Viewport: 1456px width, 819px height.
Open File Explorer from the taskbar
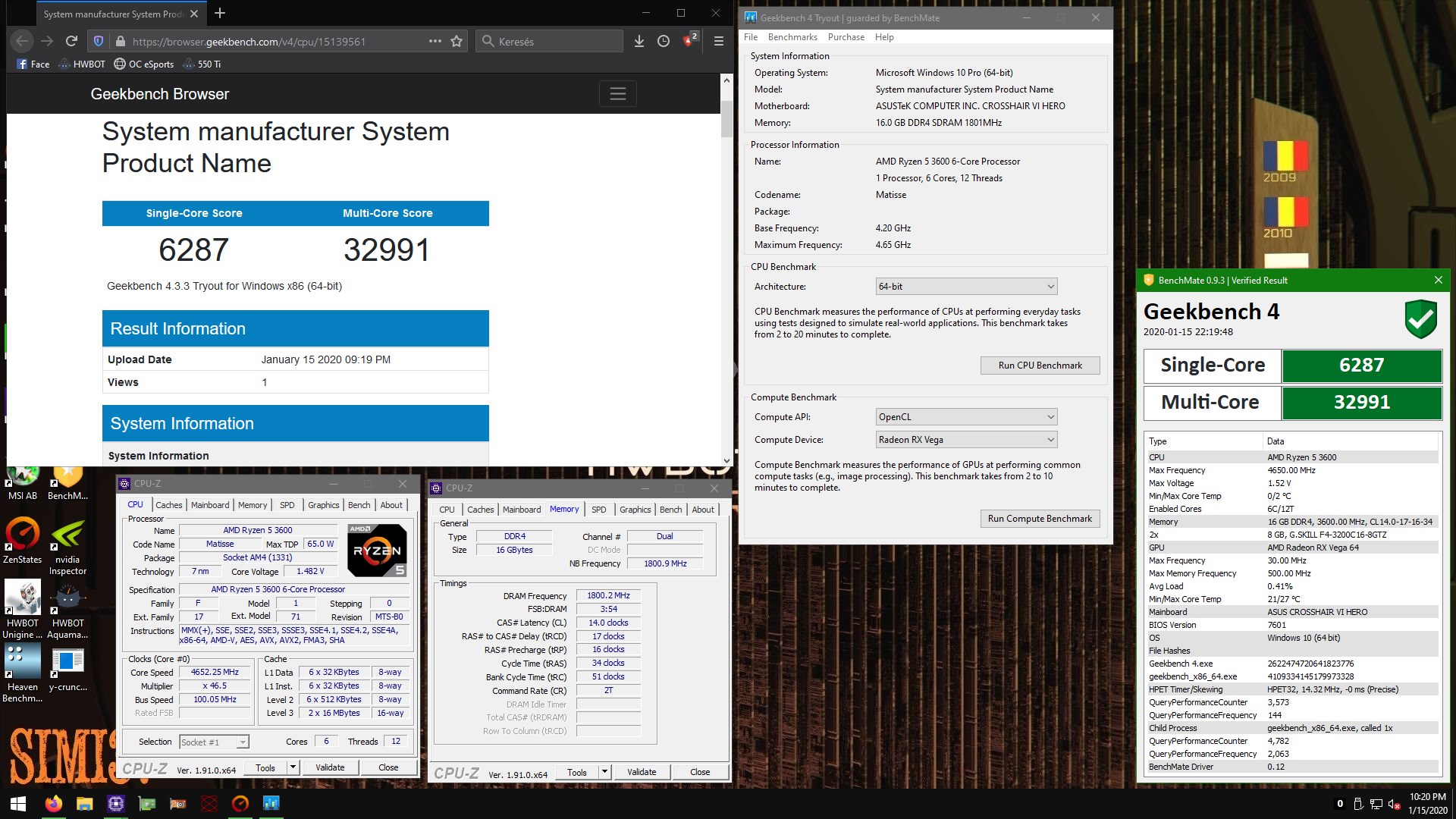pos(84,803)
